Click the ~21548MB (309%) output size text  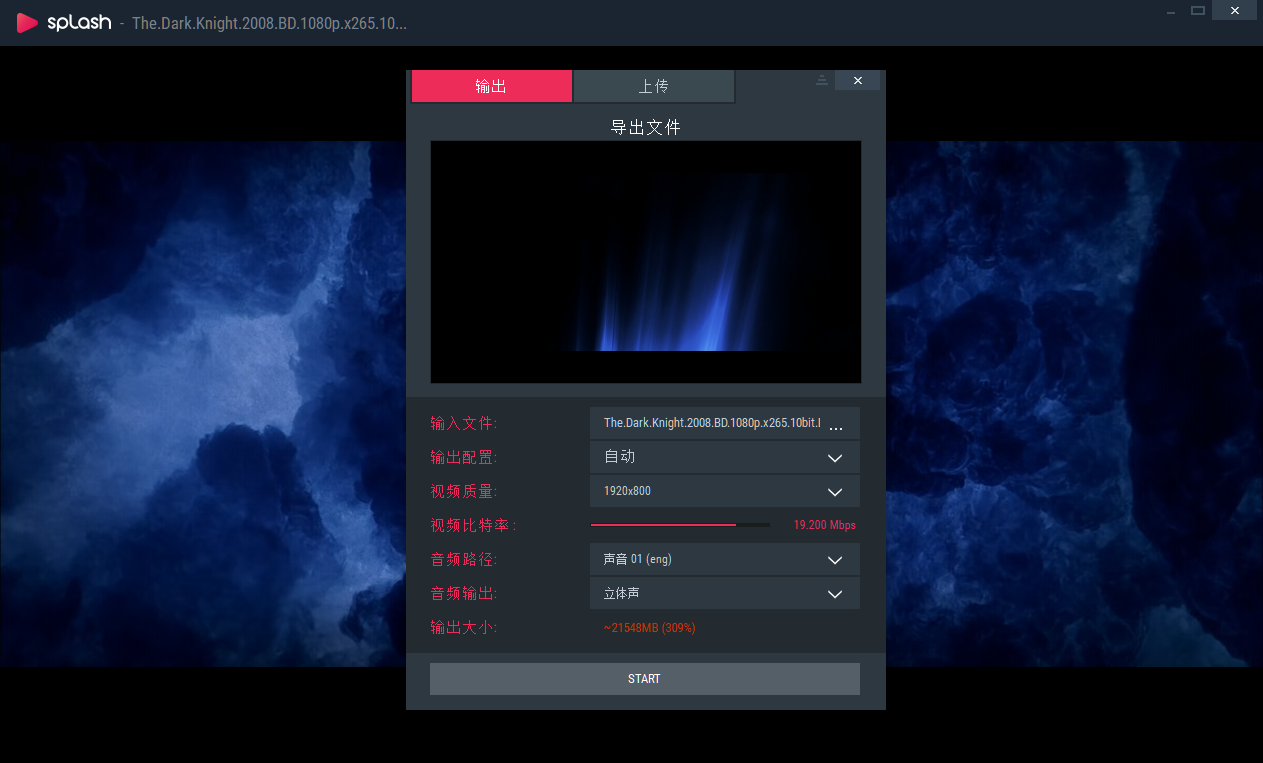coord(650,628)
